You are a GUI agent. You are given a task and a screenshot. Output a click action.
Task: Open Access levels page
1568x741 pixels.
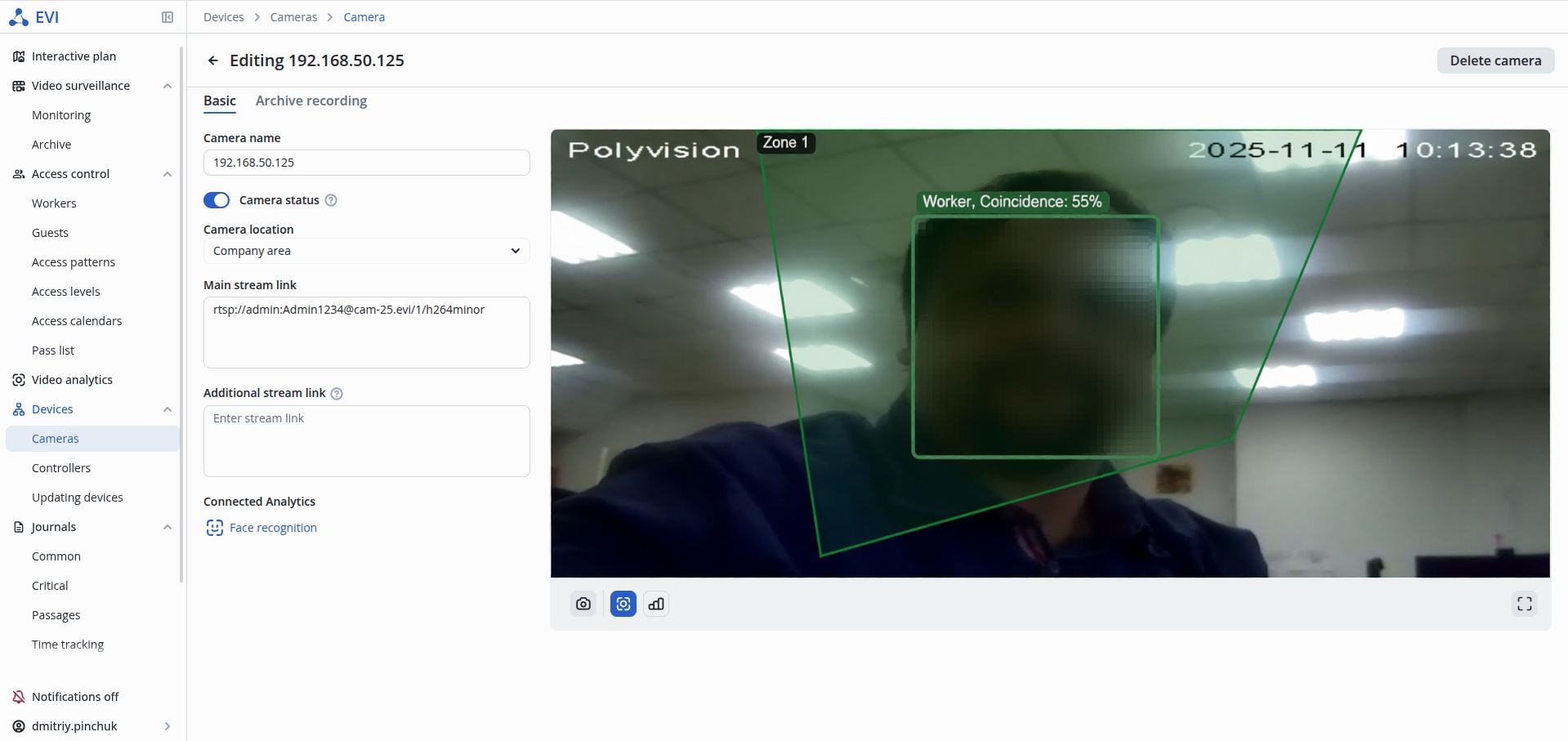[x=66, y=292]
